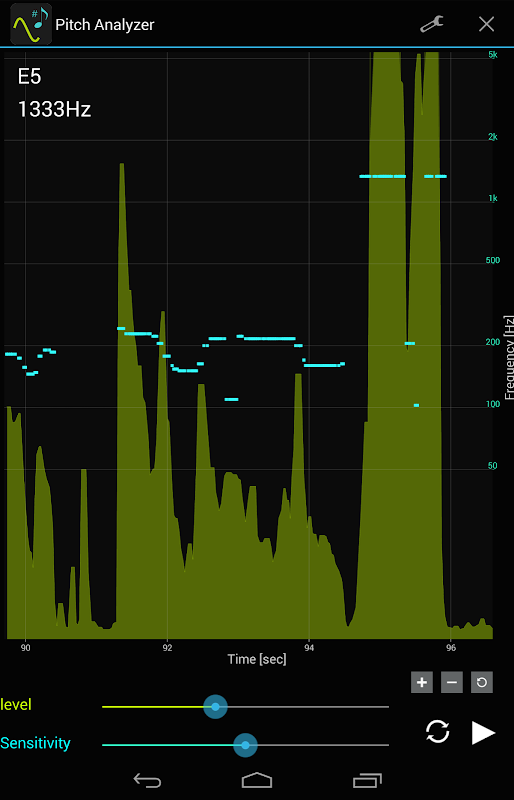Image resolution: width=514 pixels, height=800 pixels.
Task: Click the level label
Action: (x=16, y=705)
